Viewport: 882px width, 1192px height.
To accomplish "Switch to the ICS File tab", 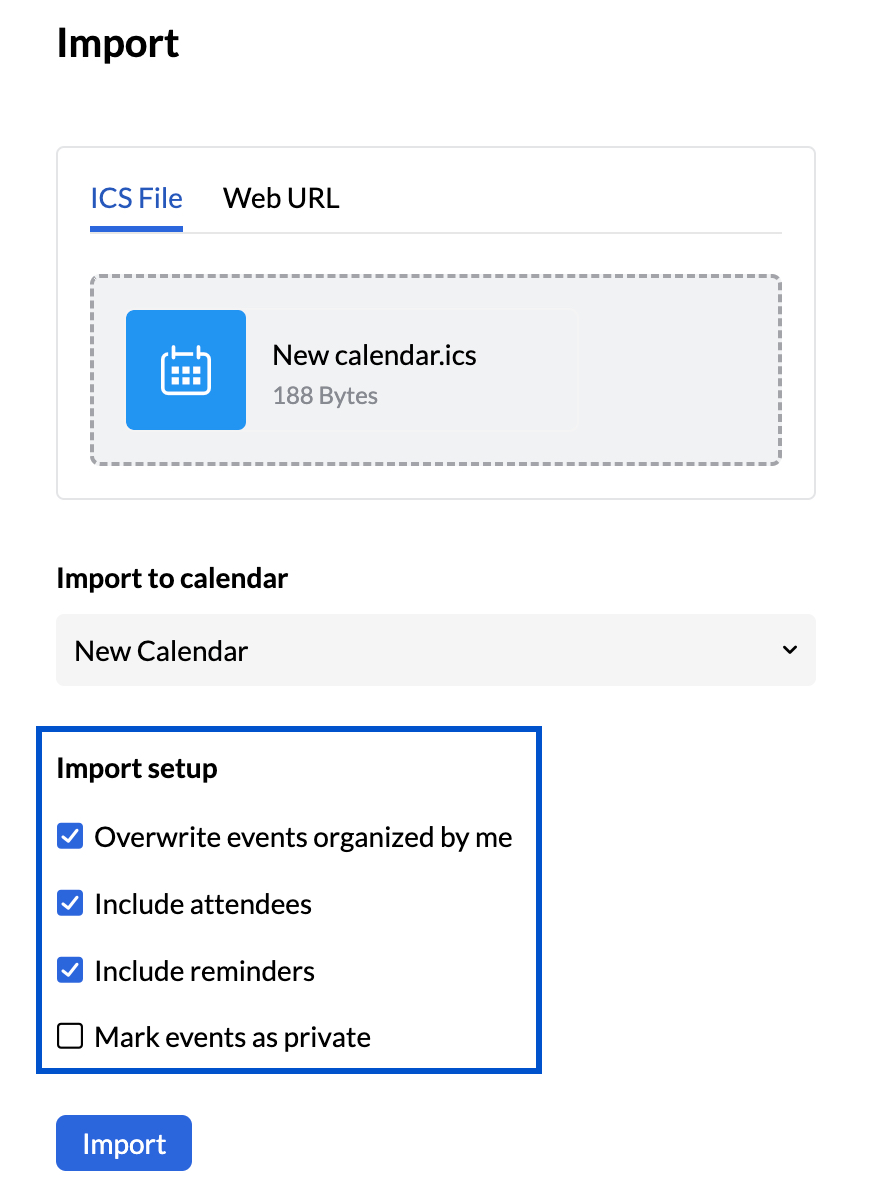I will point(136,198).
